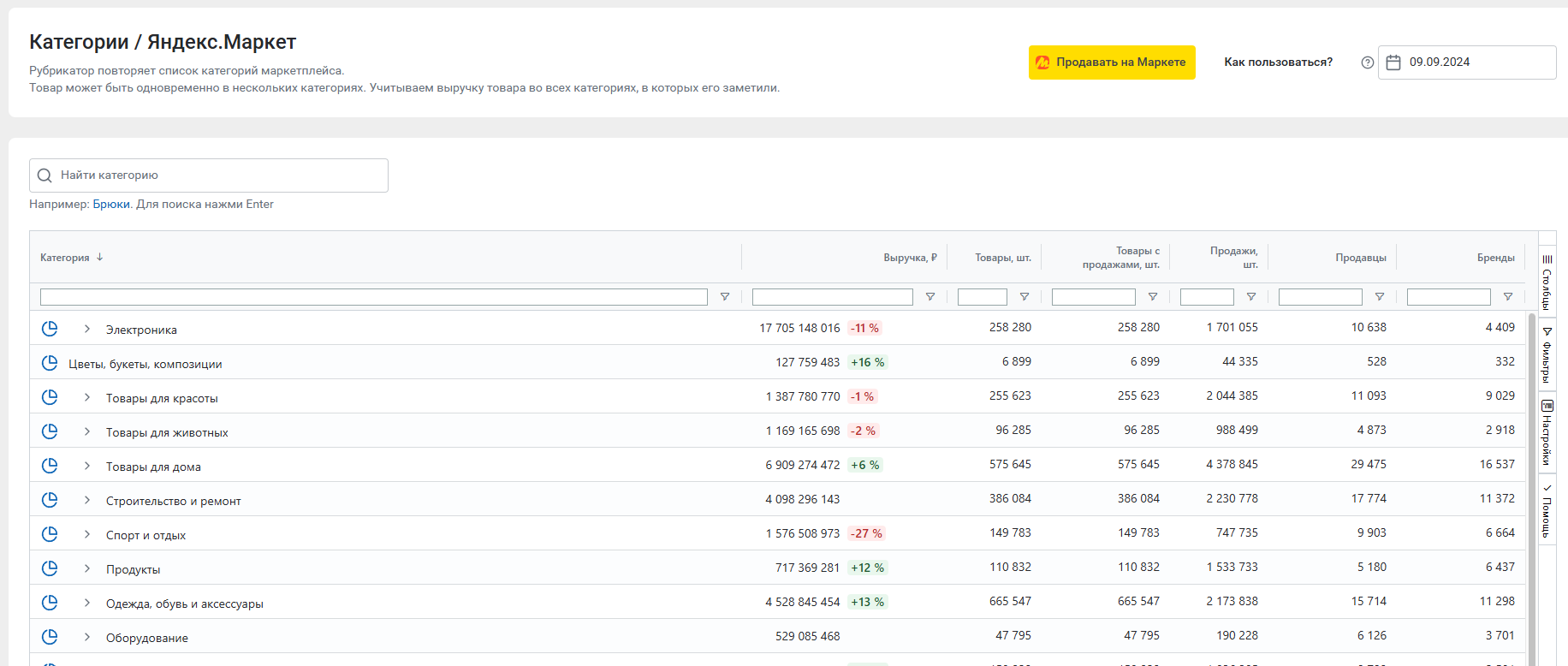1568x666 pixels.
Task: Click the Как пользоваться? link
Action: tap(1278, 62)
